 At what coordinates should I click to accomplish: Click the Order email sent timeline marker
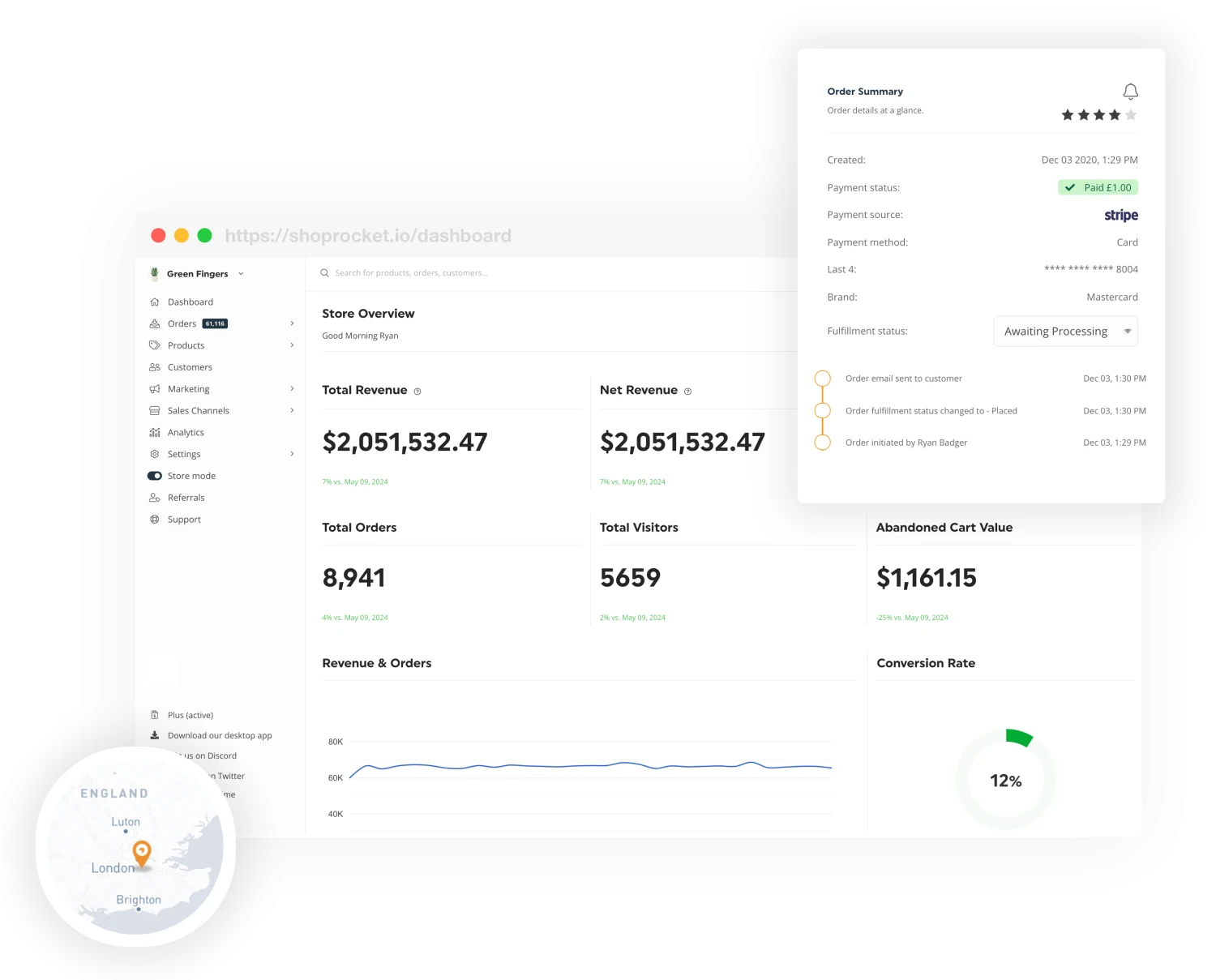[x=822, y=379]
